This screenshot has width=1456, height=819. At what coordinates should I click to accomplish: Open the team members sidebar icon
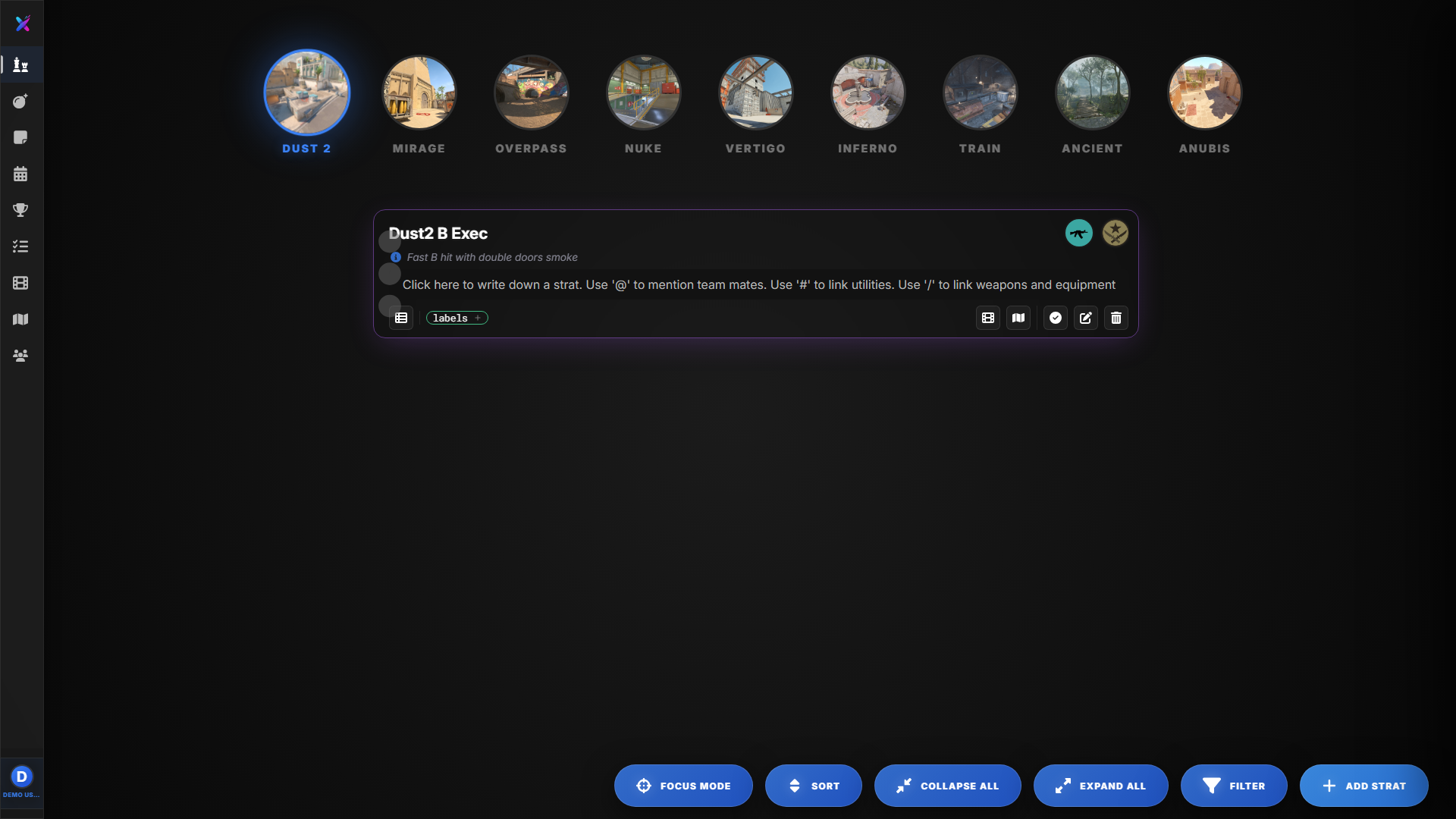click(20, 356)
